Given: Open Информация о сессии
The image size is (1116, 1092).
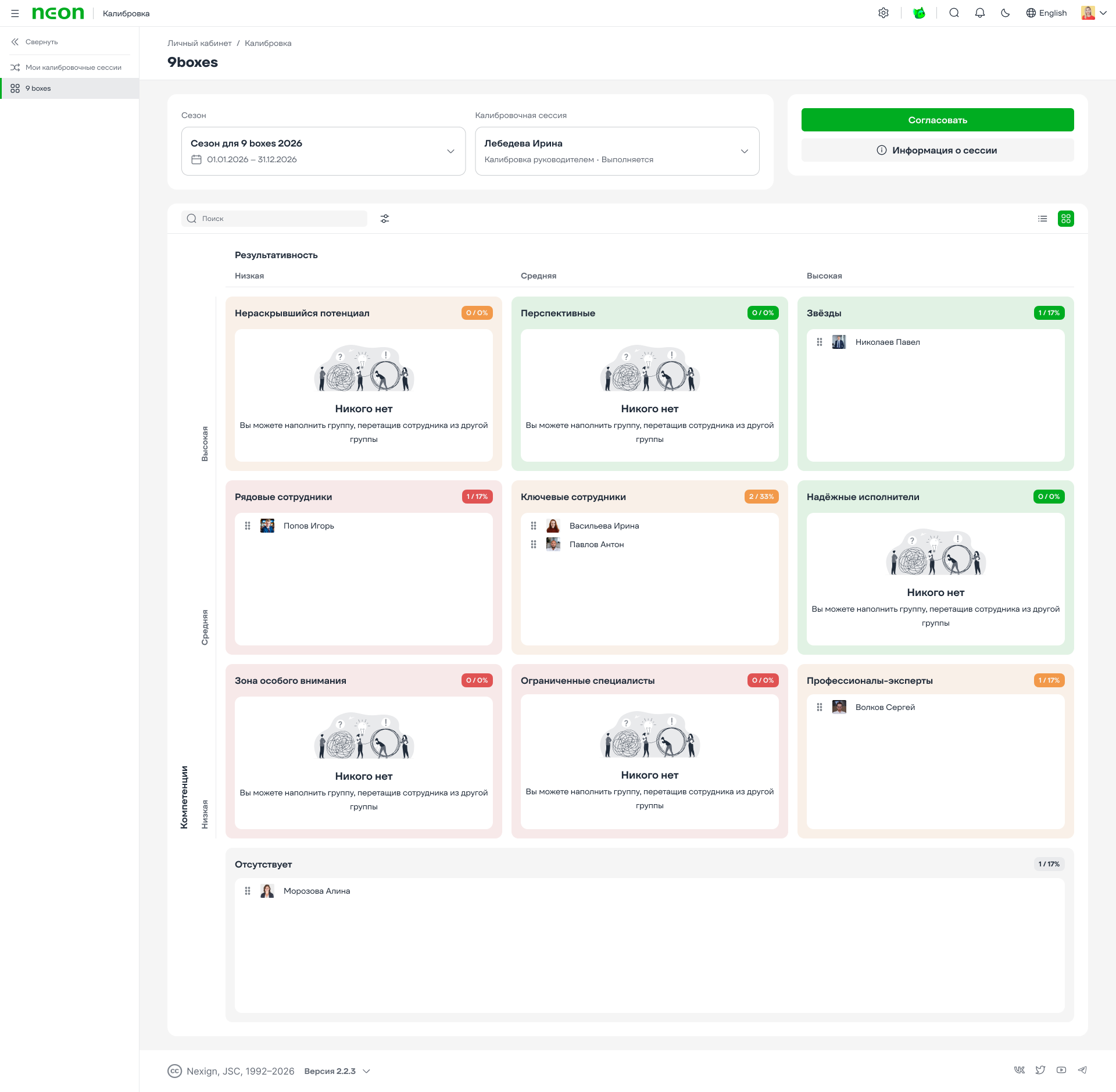Looking at the screenshot, I should pos(938,150).
